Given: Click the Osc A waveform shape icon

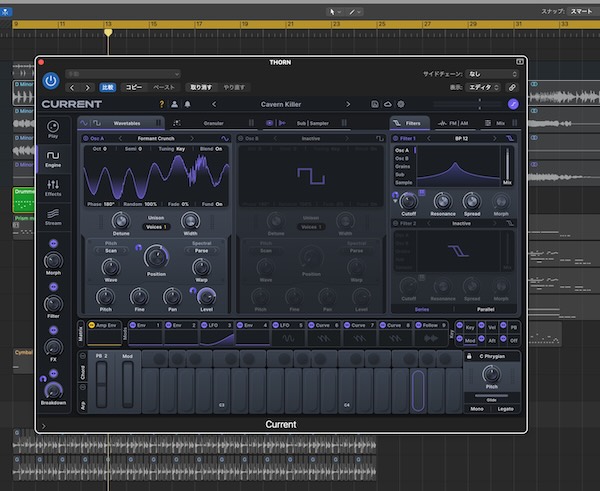Looking at the screenshot, I should (225, 139).
